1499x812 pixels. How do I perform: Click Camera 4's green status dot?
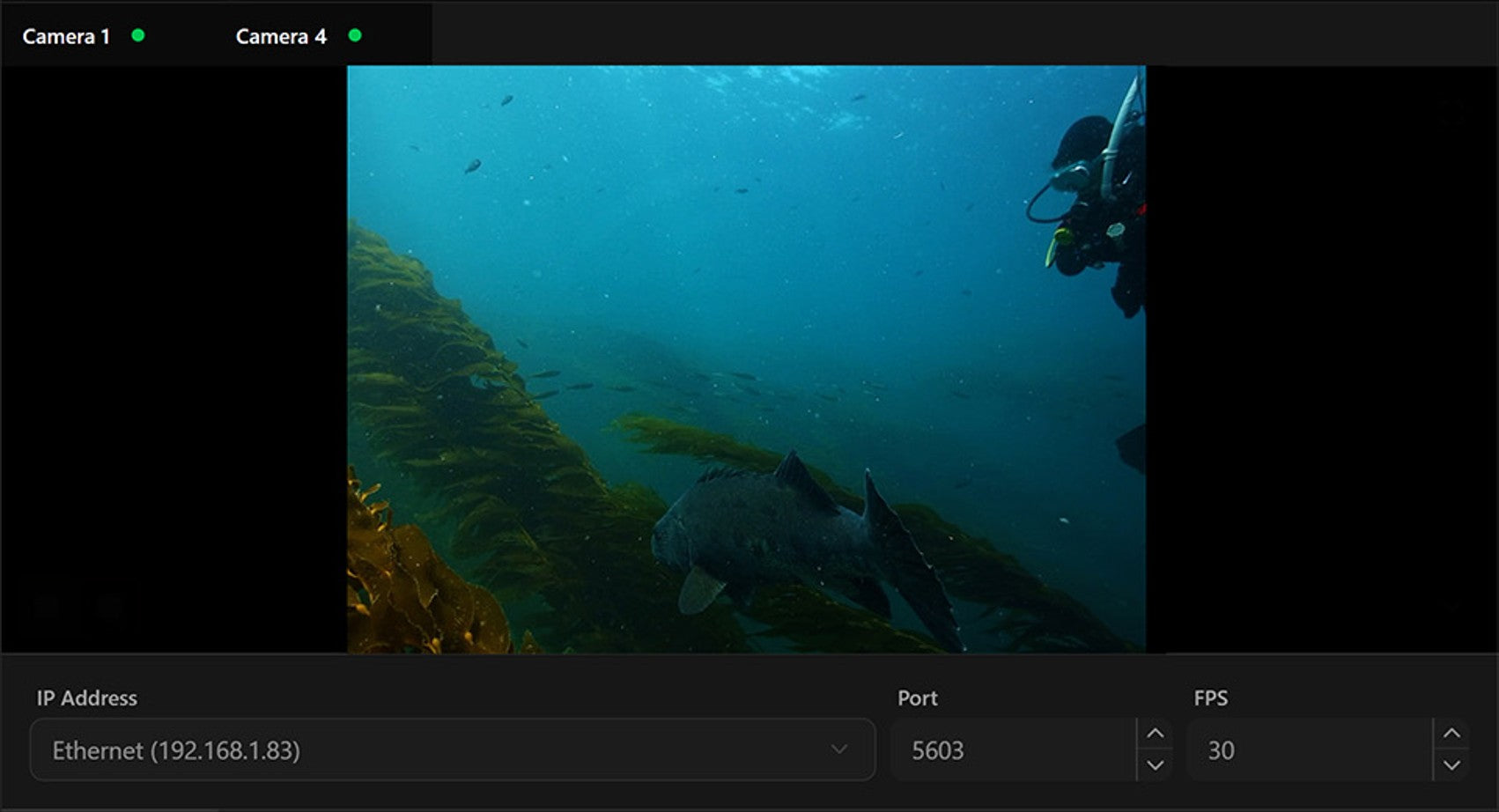(x=355, y=35)
